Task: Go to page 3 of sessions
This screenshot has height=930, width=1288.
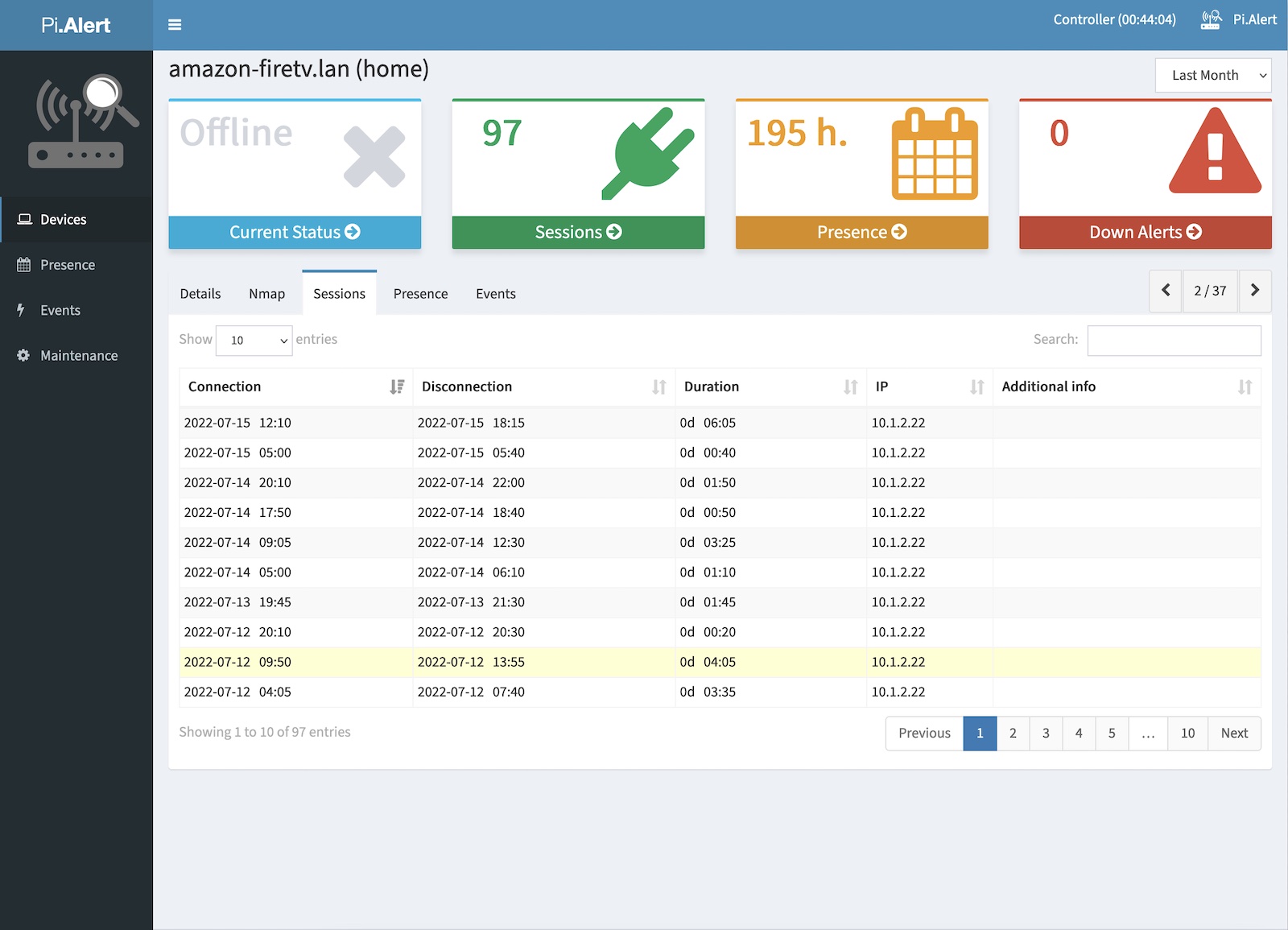Action: 1046,734
